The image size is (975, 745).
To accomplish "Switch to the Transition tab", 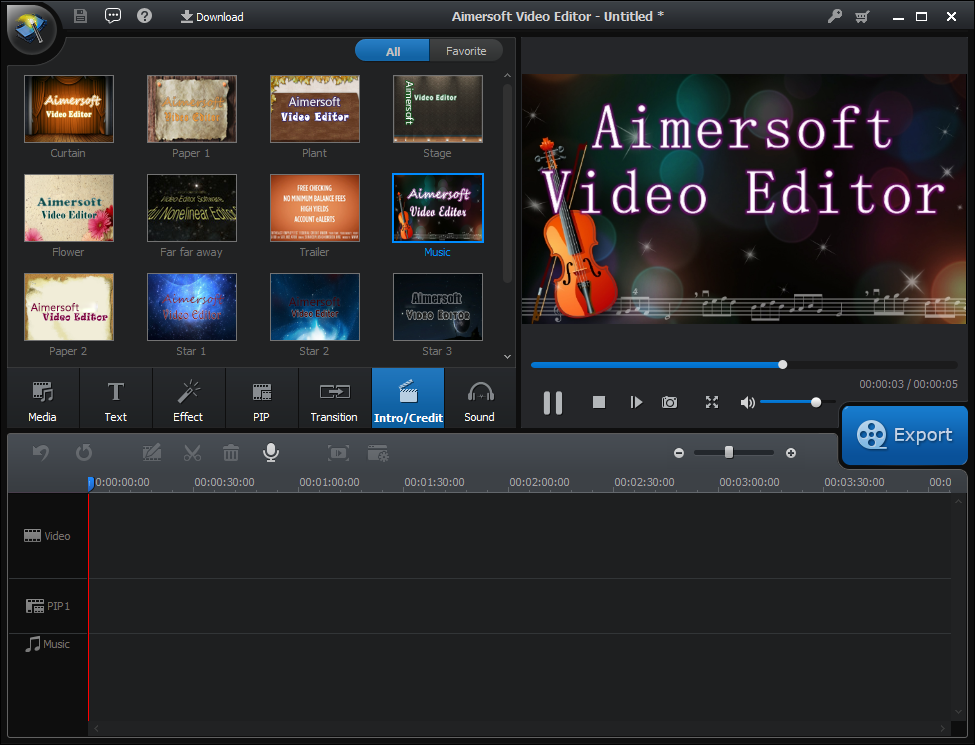I will pos(334,399).
